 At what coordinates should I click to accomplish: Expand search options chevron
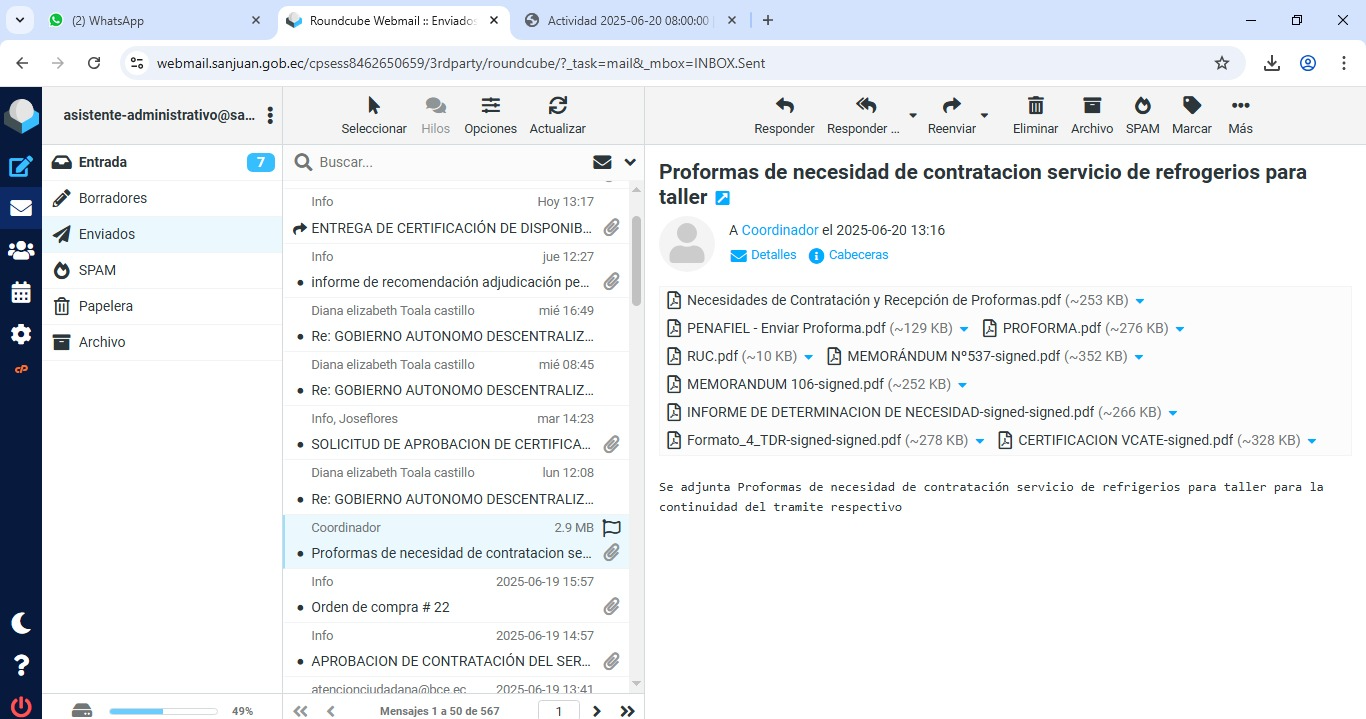pos(630,162)
